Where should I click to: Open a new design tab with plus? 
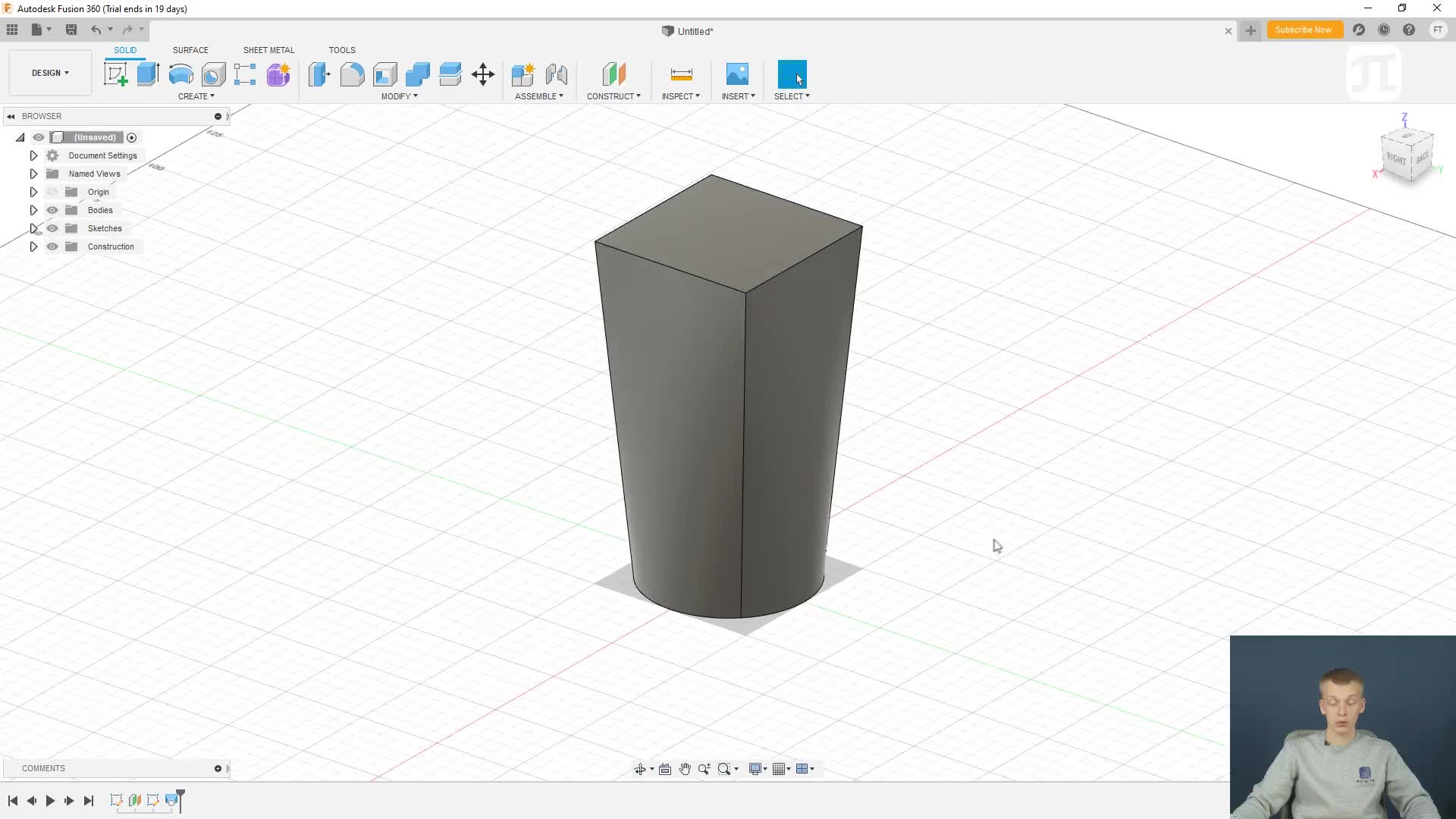[1250, 30]
